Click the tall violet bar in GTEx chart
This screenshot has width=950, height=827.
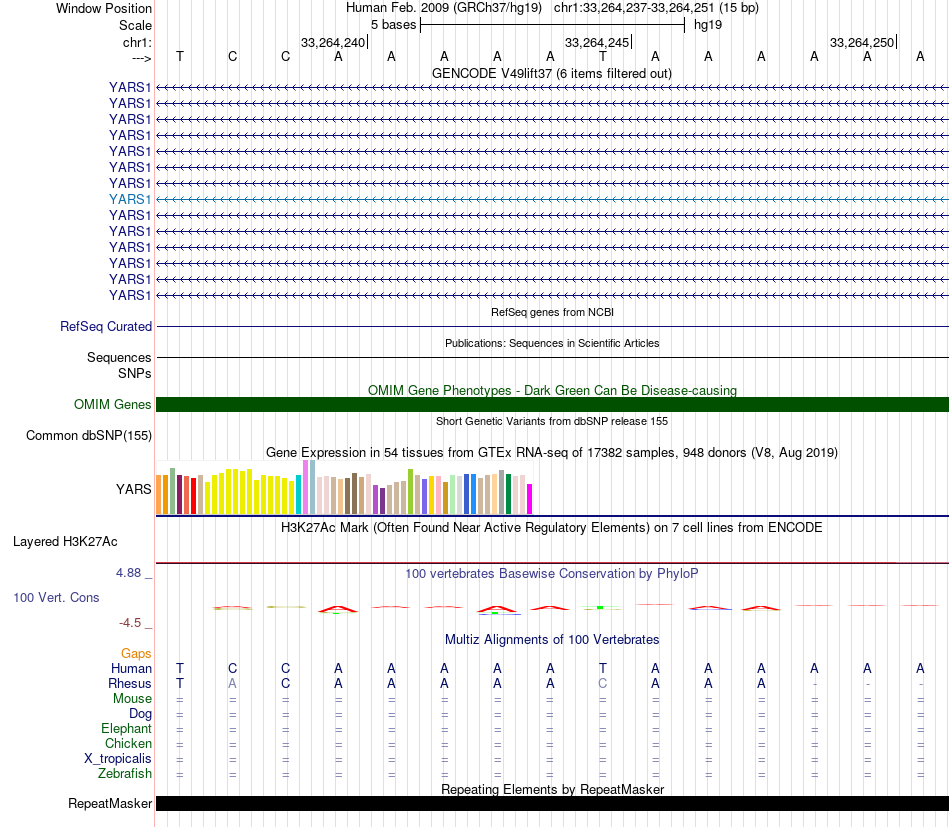(x=305, y=487)
